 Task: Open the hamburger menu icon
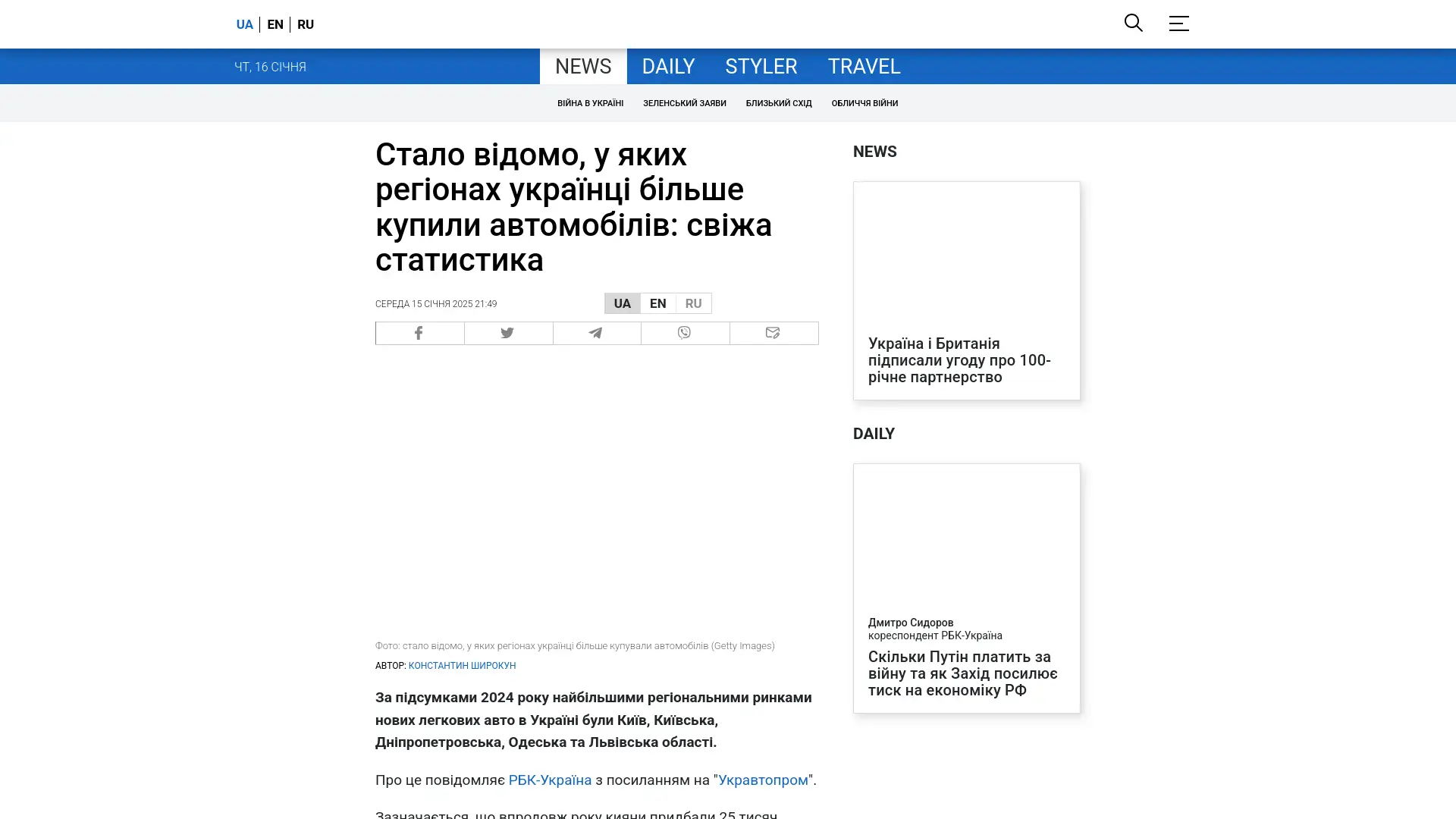tap(1178, 24)
